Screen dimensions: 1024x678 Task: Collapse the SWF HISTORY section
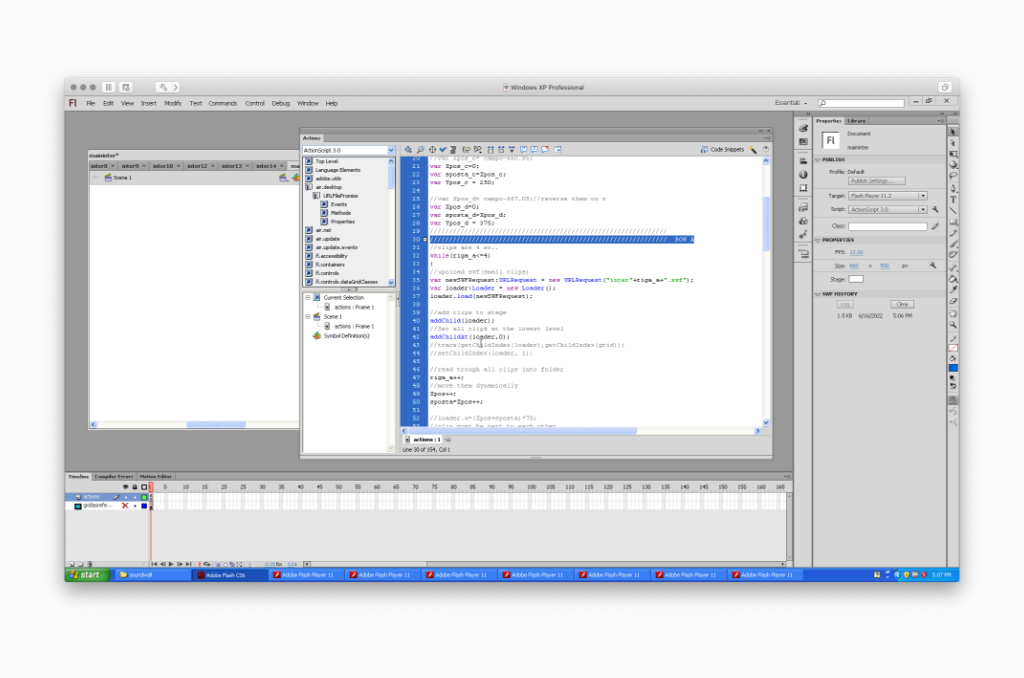[818, 294]
